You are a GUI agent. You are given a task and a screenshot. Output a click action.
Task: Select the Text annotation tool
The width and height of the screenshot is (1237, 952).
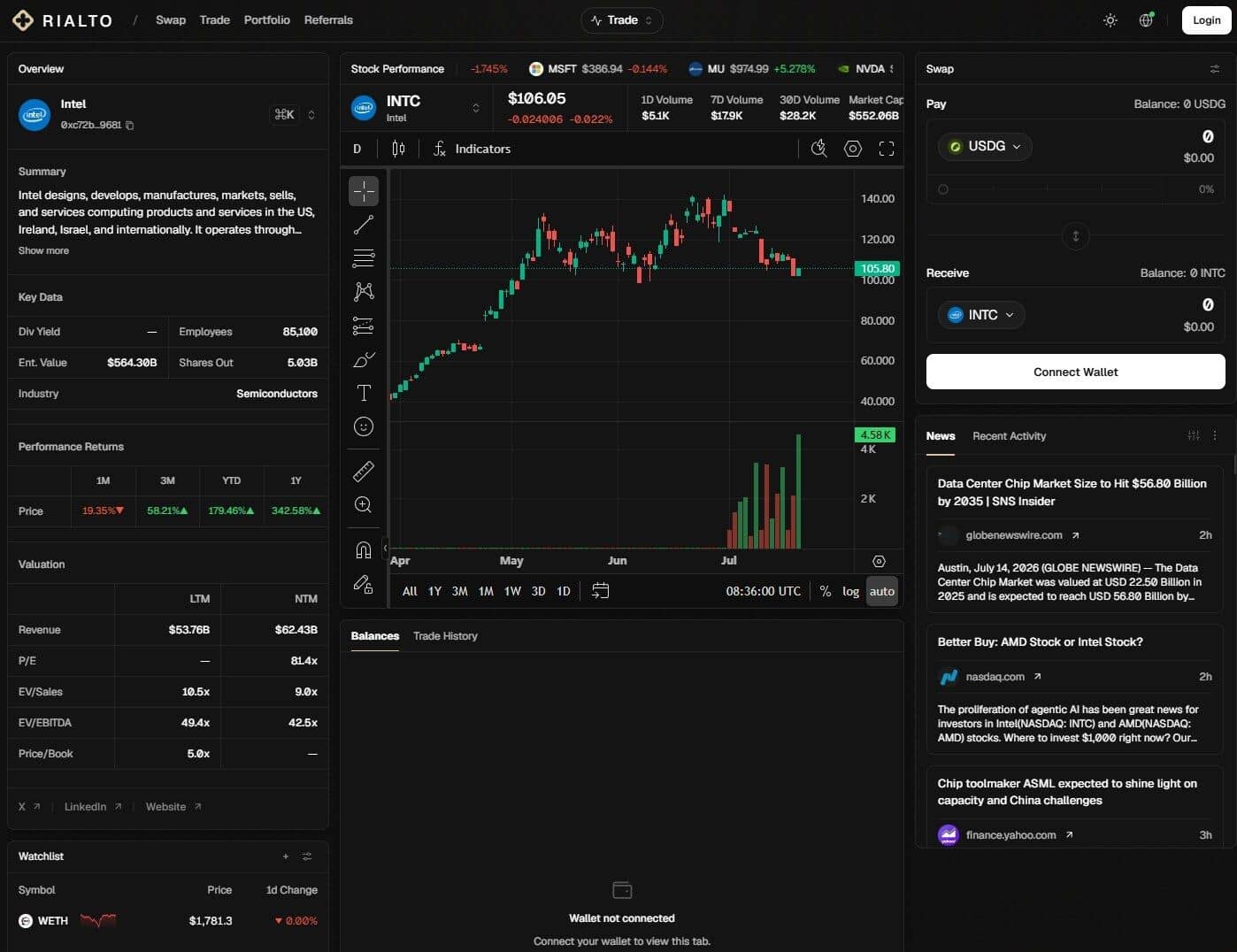(364, 393)
